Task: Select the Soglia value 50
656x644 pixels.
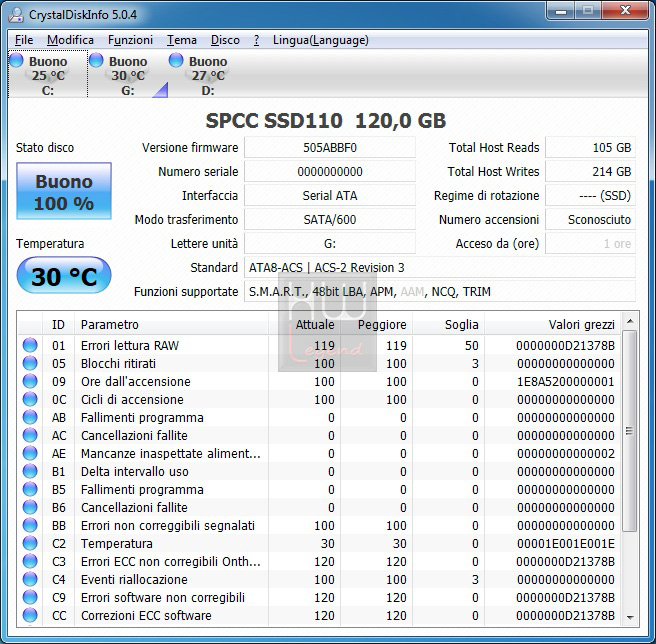Action: click(x=472, y=346)
